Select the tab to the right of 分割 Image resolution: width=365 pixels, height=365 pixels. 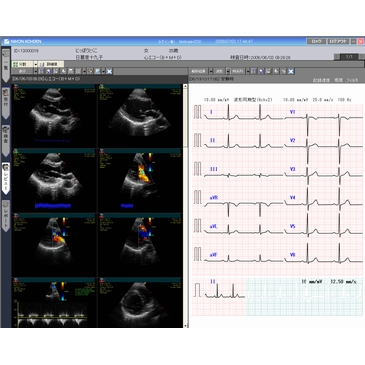point(51,64)
